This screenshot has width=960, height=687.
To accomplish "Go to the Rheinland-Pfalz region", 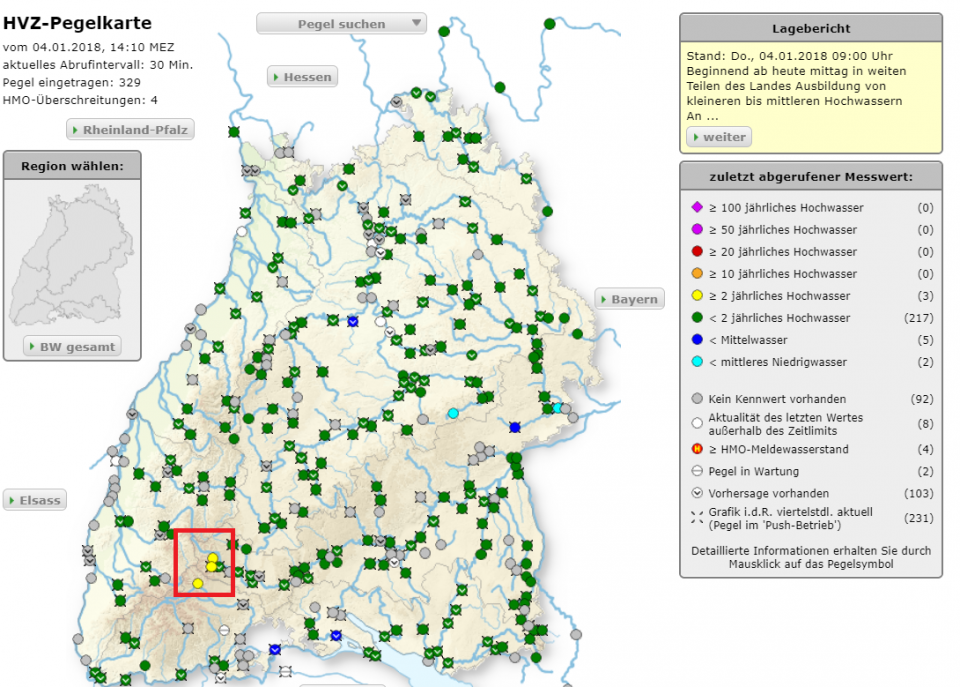I will coord(130,130).
